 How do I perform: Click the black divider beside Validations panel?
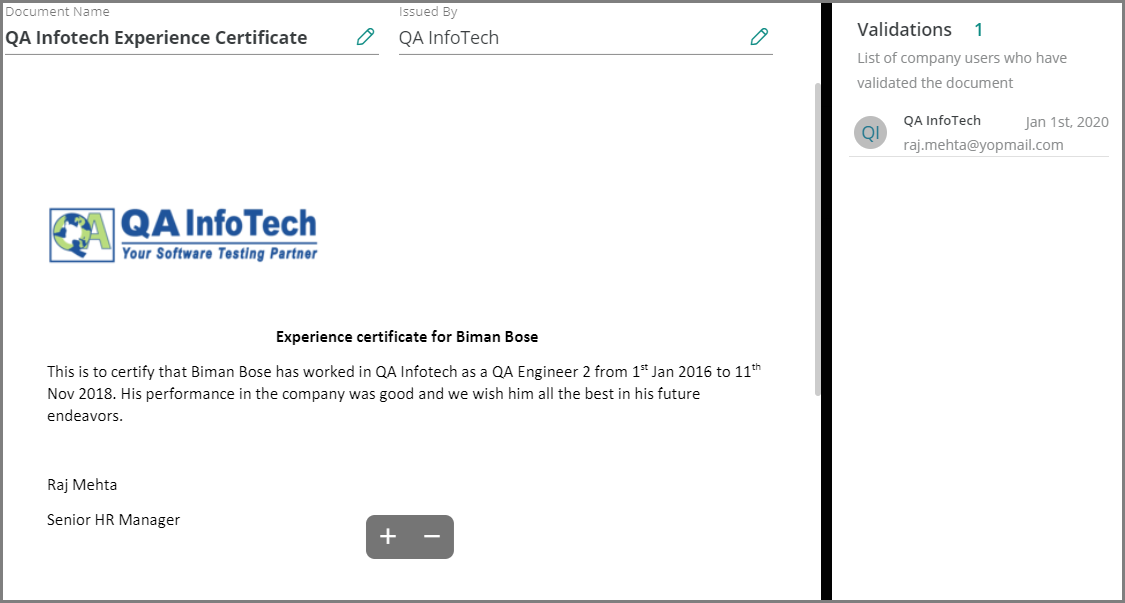(x=826, y=300)
